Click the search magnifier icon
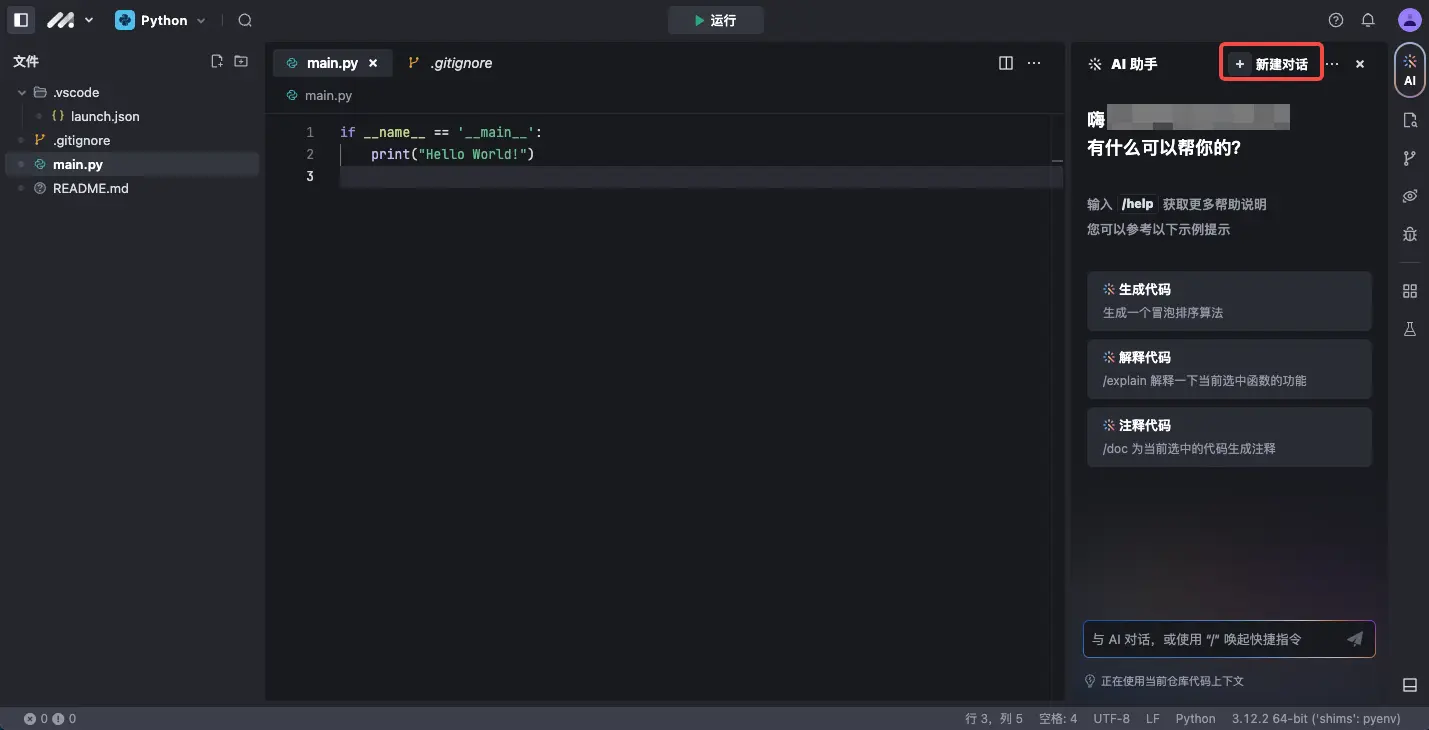The width and height of the screenshot is (1429, 730). pyautogui.click(x=245, y=20)
